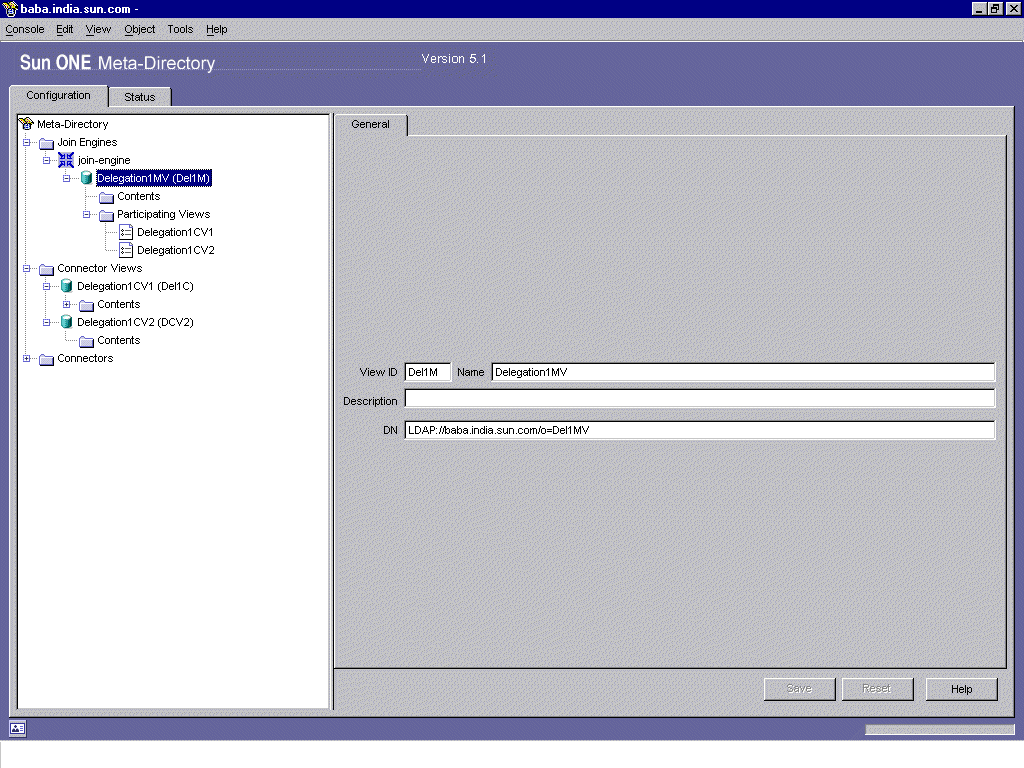Select the Delegation1CV2 (DCV2) label

135,322
